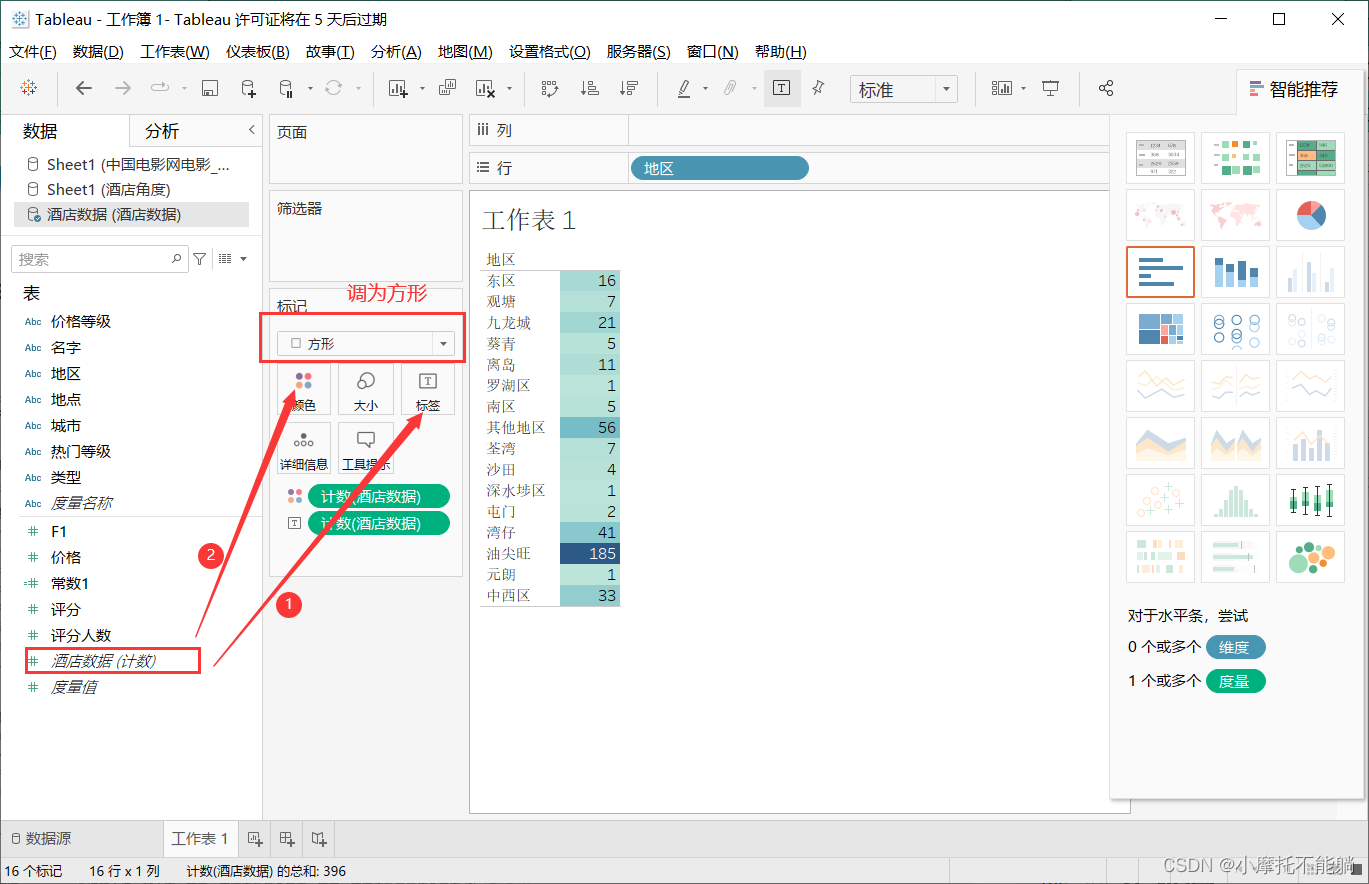Screen dimensions: 1369x884
Task: Select the 工作表 1 sheet tab
Action: [200, 839]
